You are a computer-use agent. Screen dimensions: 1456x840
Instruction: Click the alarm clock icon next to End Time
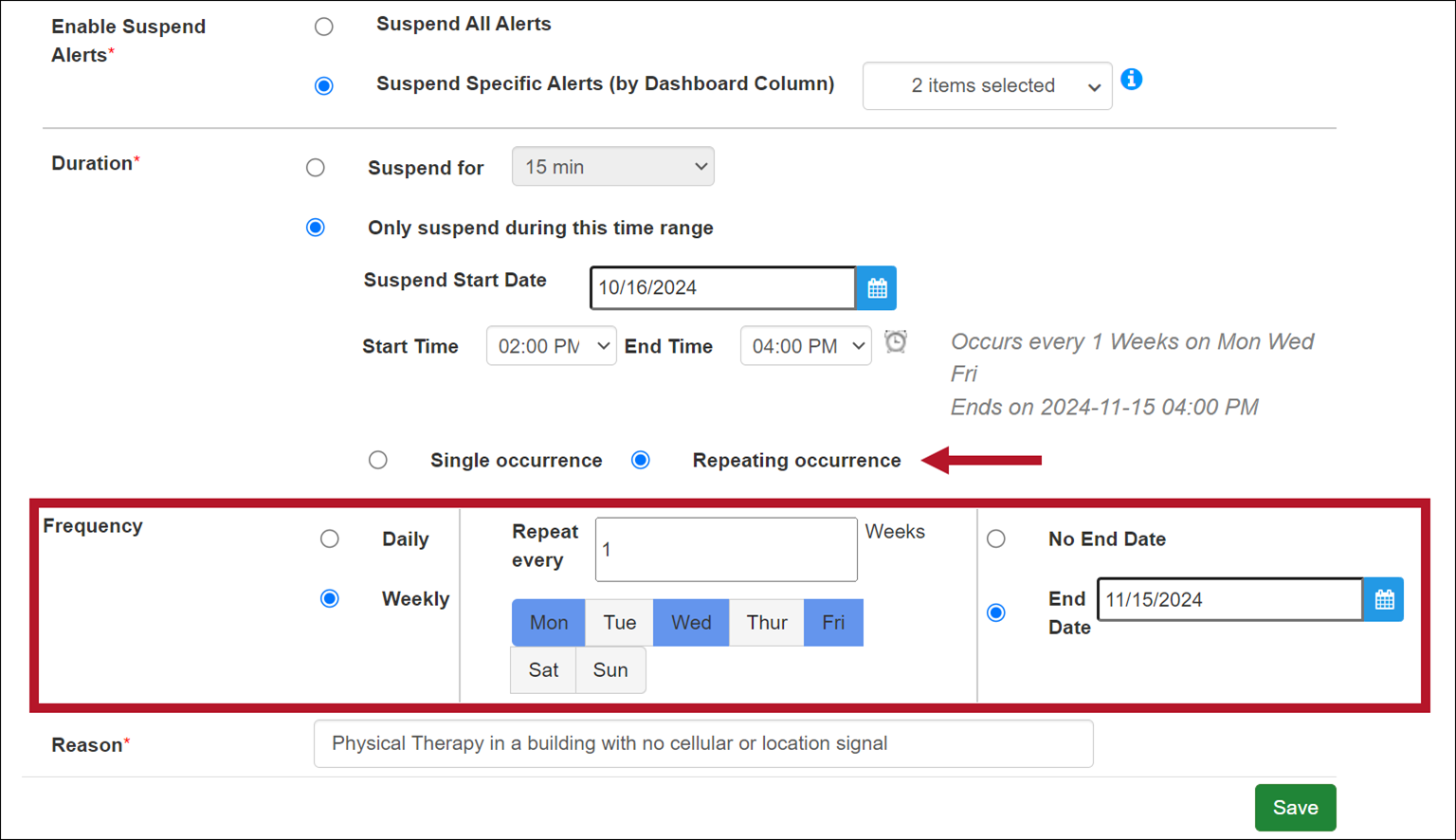(896, 341)
